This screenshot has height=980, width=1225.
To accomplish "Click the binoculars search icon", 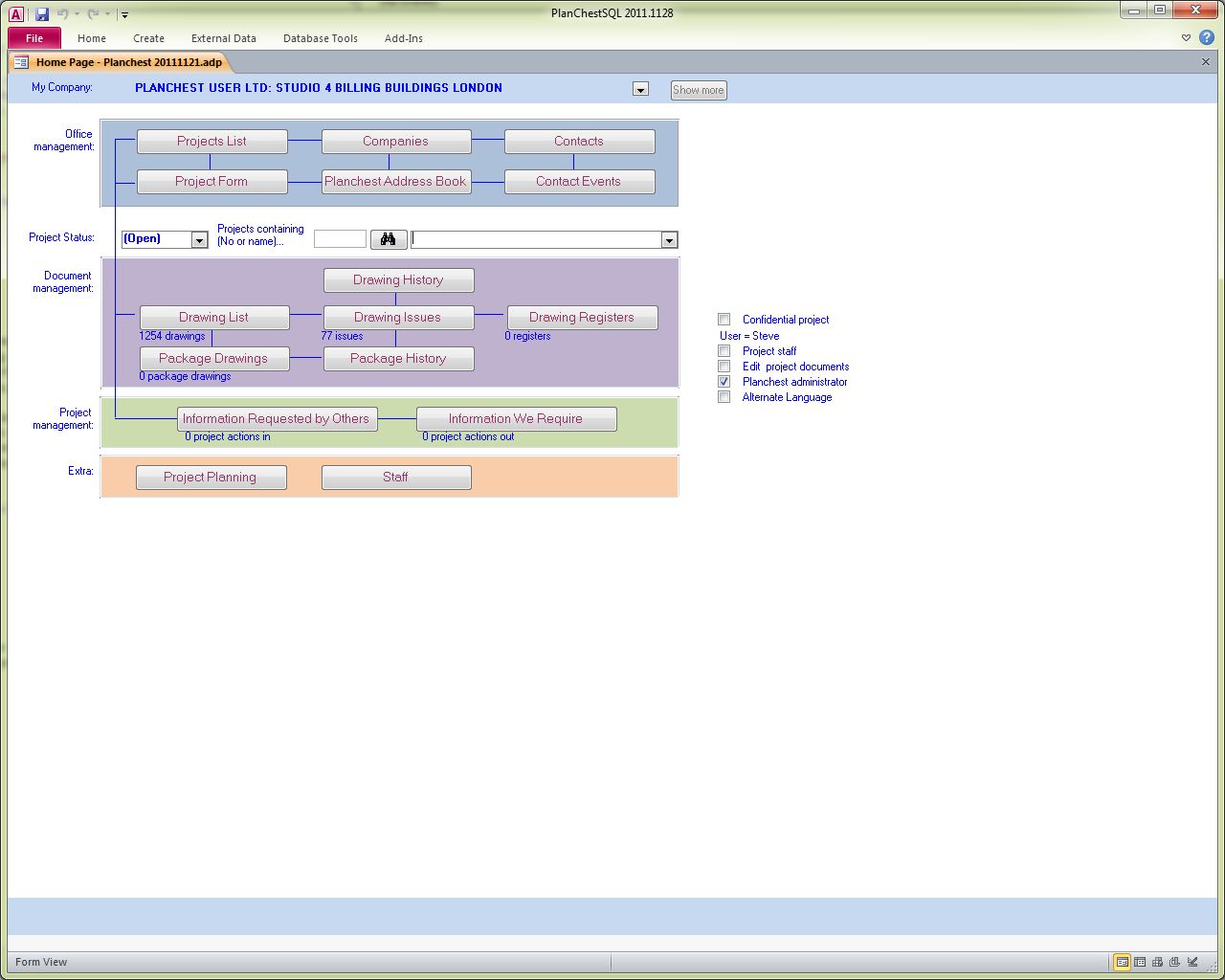I will [389, 239].
